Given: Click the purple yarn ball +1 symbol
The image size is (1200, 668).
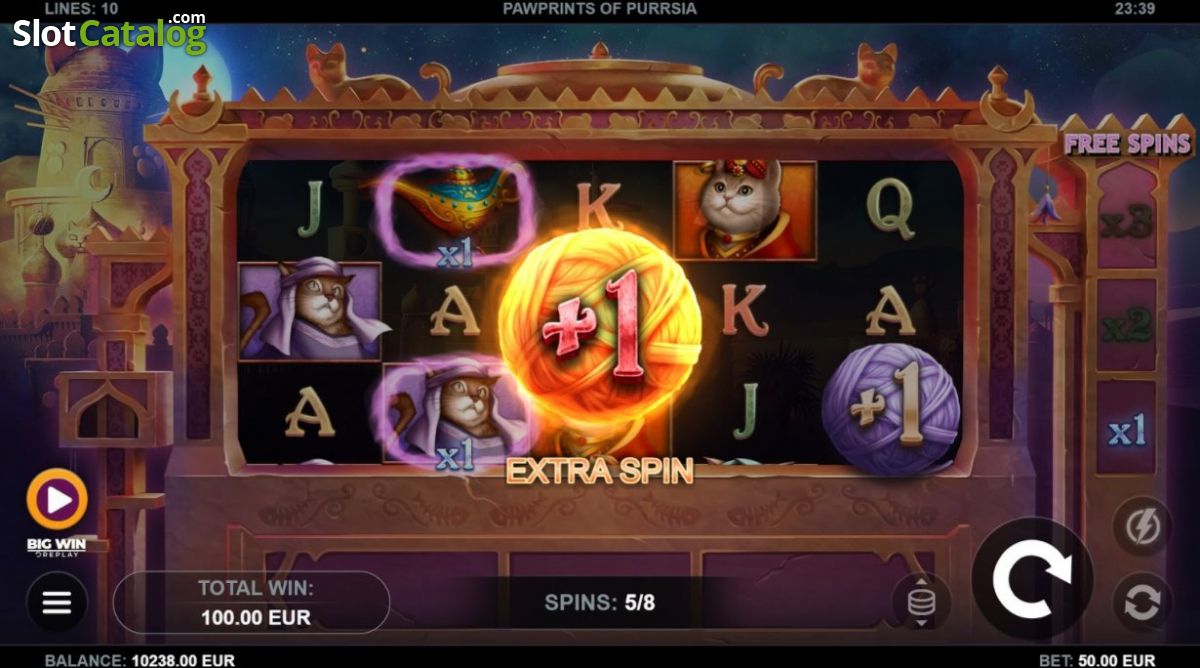Looking at the screenshot, I should [x=890, y=408].
